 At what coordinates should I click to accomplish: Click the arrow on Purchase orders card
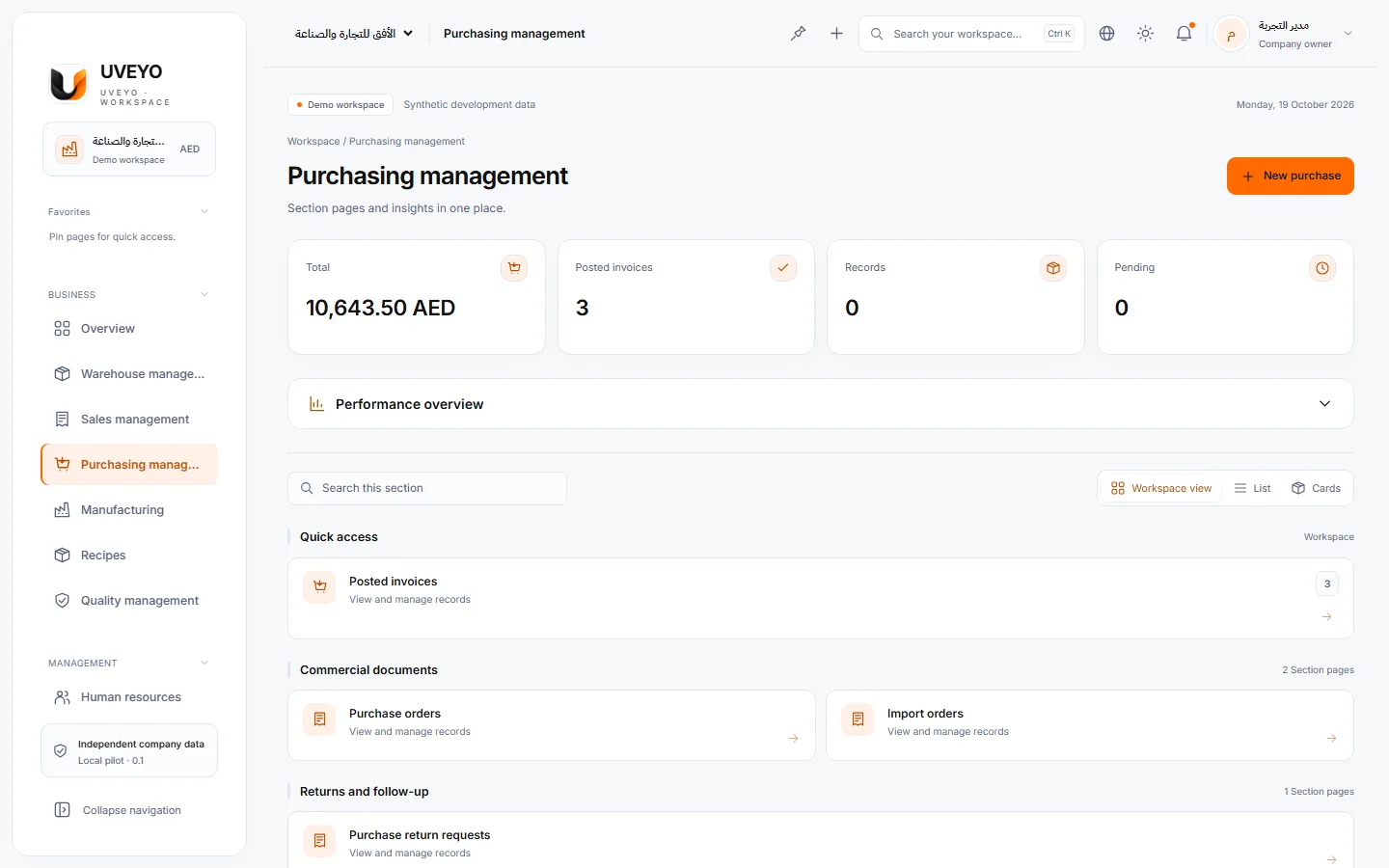tap(793, 739)
